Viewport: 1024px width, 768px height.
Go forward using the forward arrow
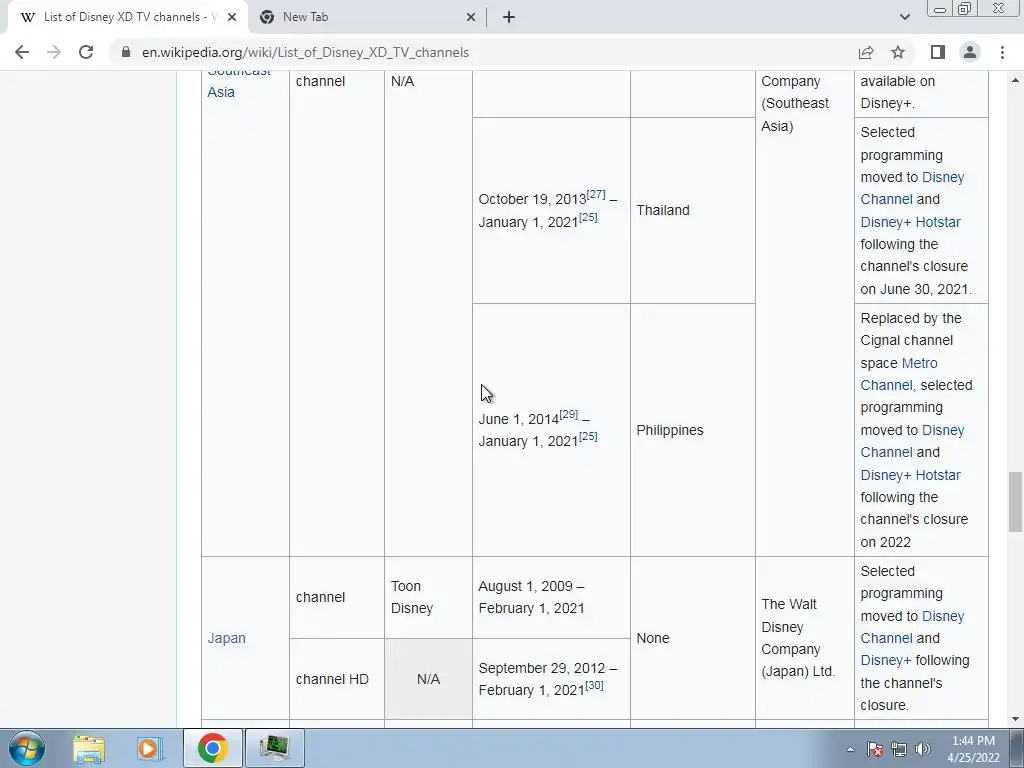click(54, 52)
